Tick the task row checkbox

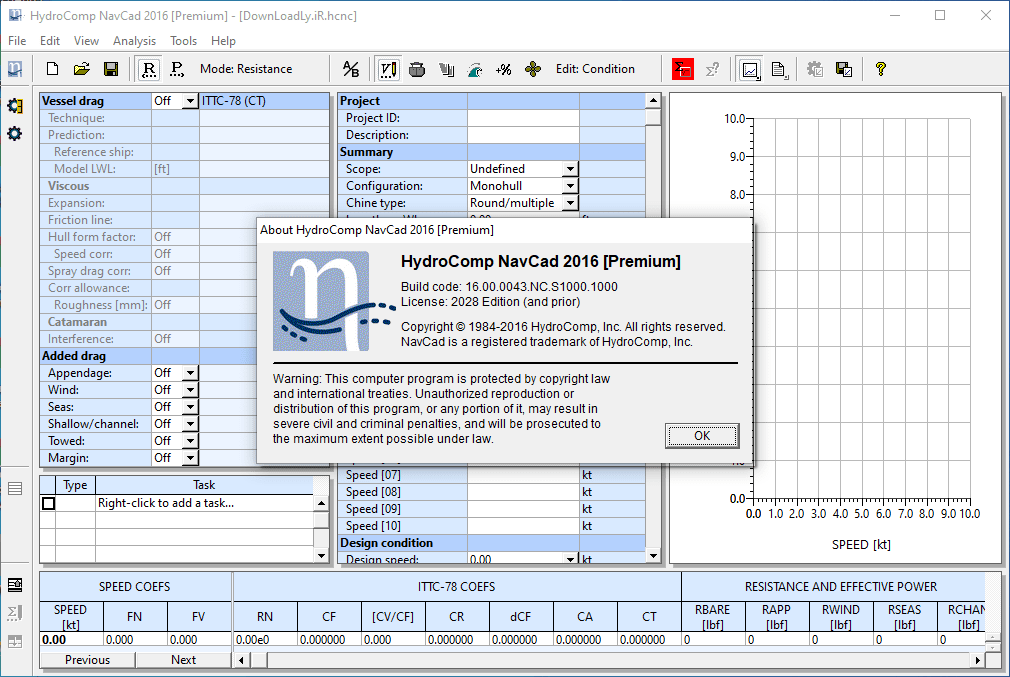48,503
